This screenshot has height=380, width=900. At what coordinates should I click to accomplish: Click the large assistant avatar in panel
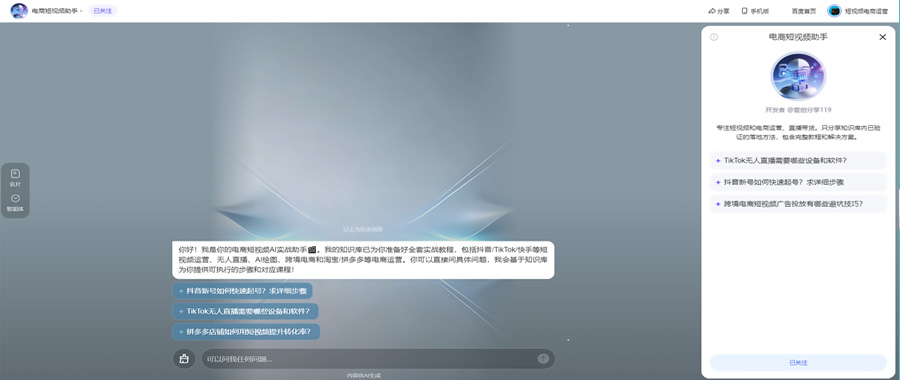[798, 76]
